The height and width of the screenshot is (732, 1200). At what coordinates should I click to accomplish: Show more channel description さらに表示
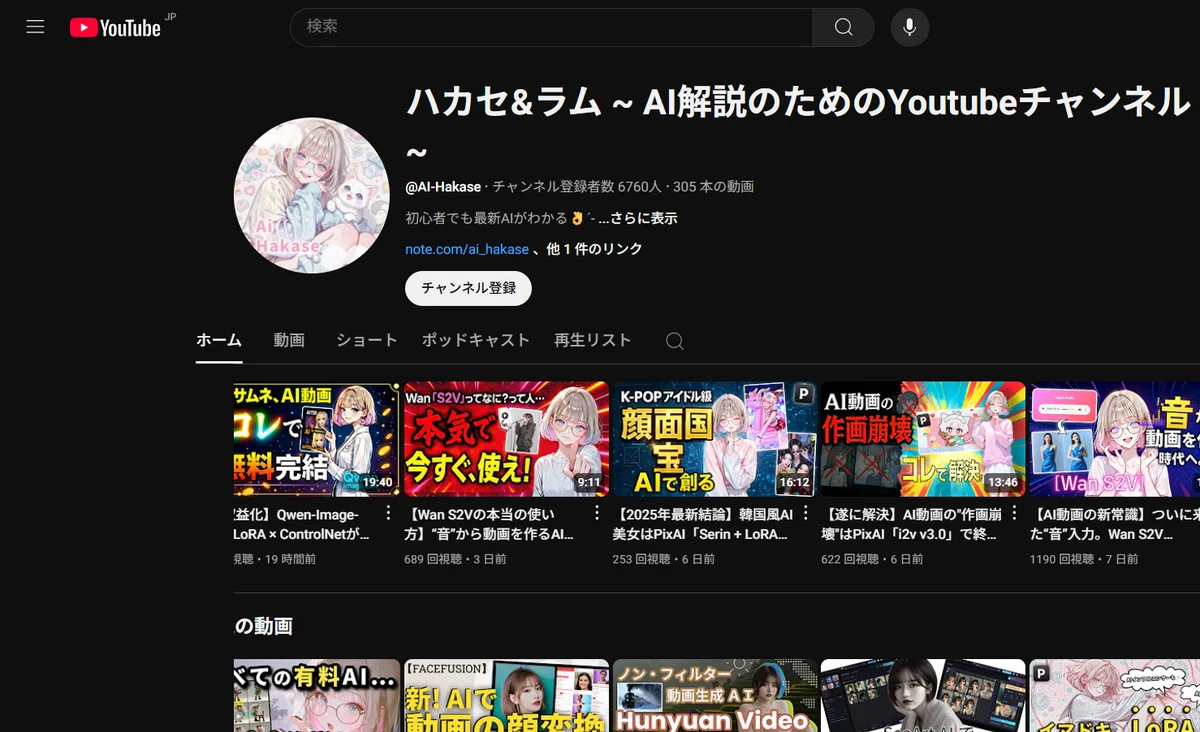click(x=637, y=218)
